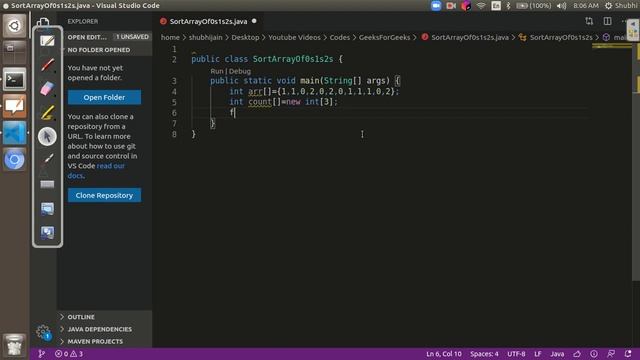Split the editor to the right

click(x=607, y=21)
